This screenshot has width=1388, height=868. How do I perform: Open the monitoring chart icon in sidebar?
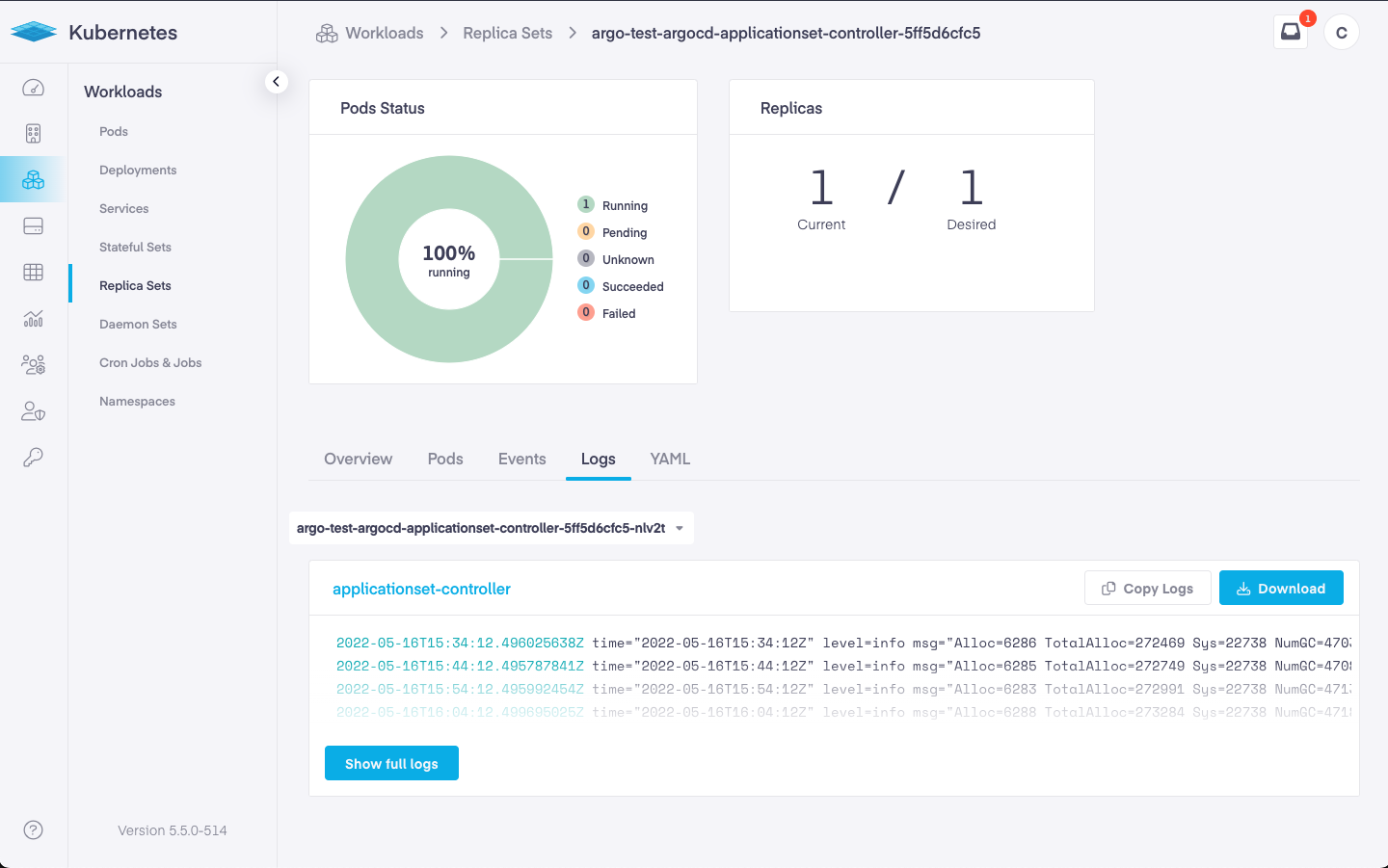pos(33,319)
